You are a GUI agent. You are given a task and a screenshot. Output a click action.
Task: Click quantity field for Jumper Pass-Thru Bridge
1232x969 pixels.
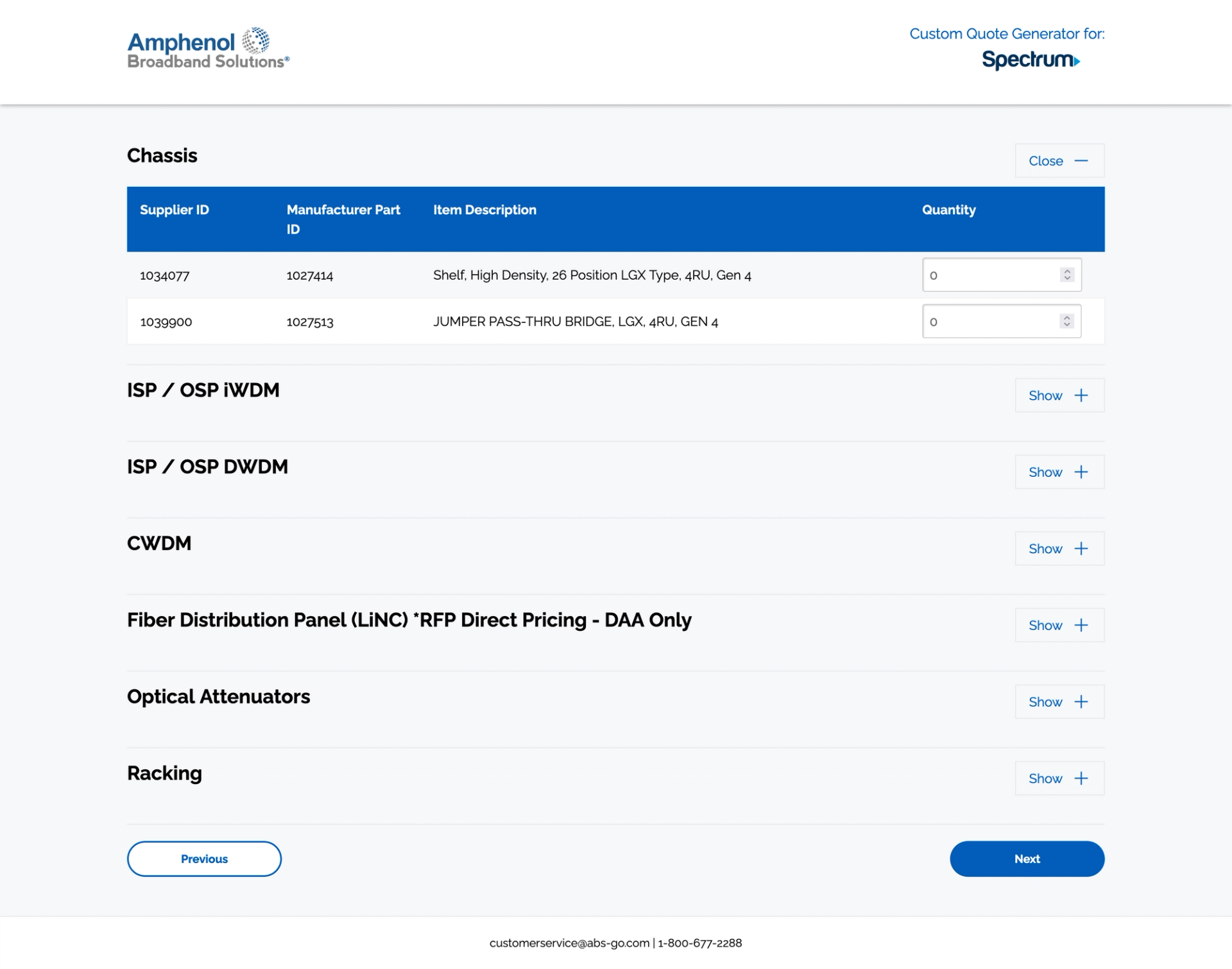point(988,322)
